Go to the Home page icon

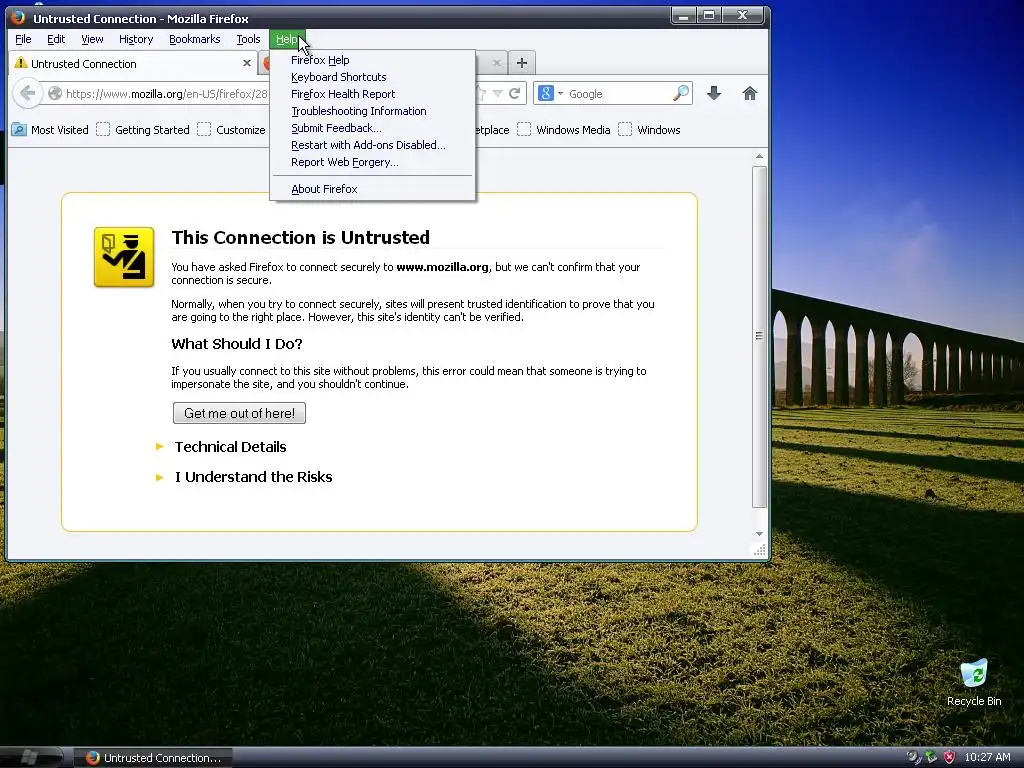click(x=750, y=93)
